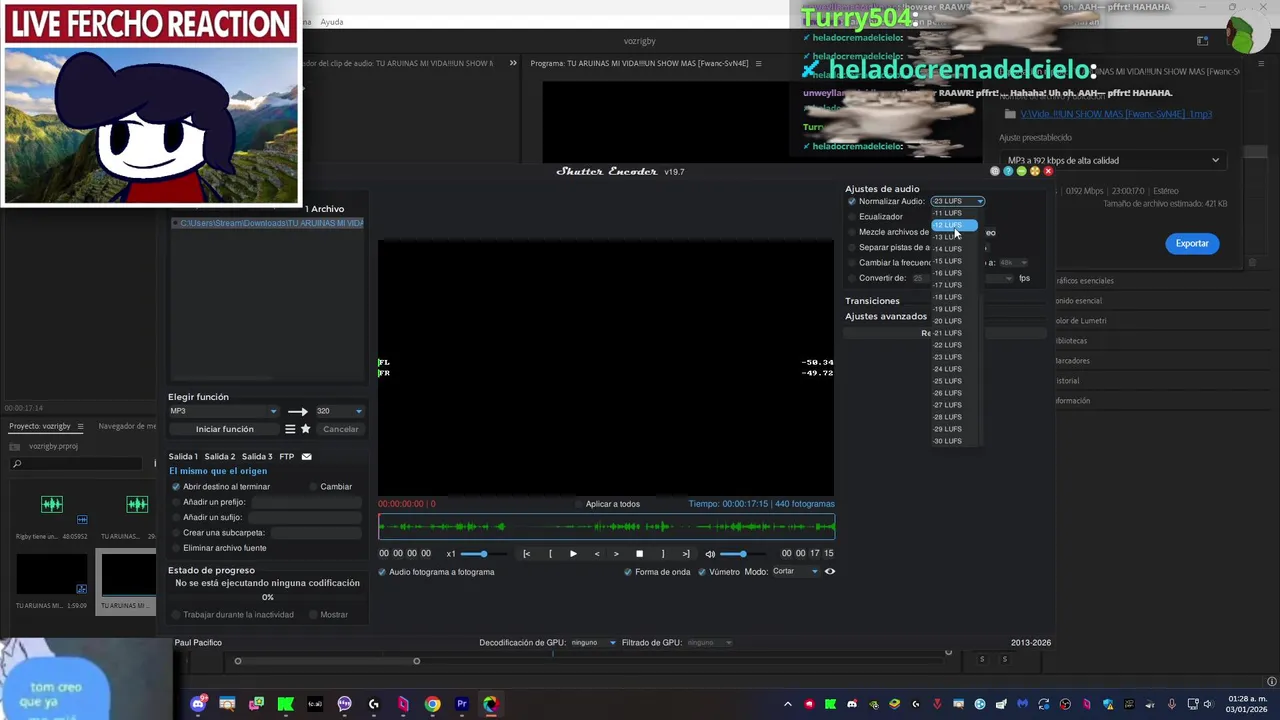The image size is (1280, 720).
Task: Pick -18 LUFS in the dropdown list
Action: pos(947,297)
